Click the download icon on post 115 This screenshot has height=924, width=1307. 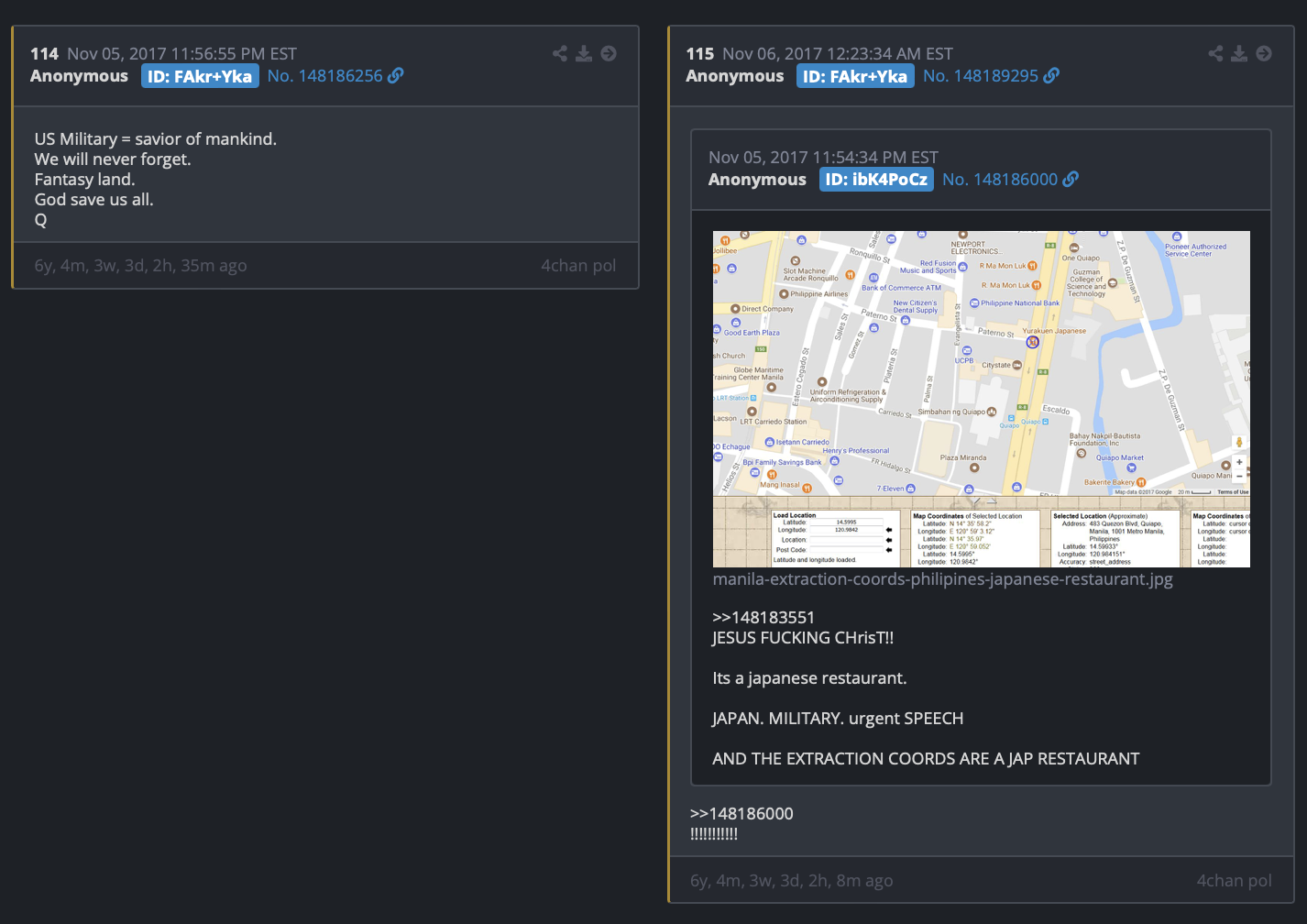1239,53
